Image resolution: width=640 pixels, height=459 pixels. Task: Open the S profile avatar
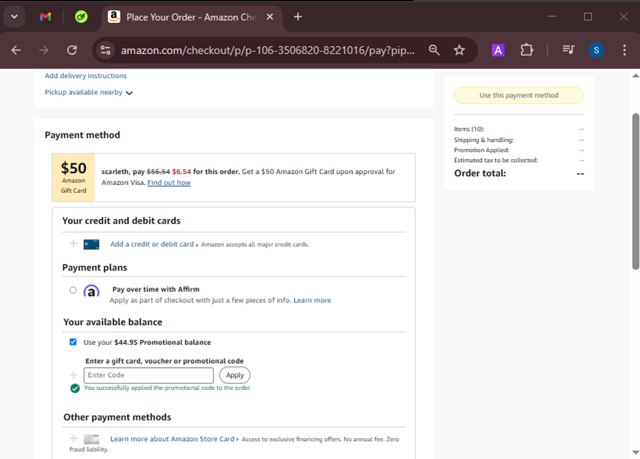coord(596,50)
